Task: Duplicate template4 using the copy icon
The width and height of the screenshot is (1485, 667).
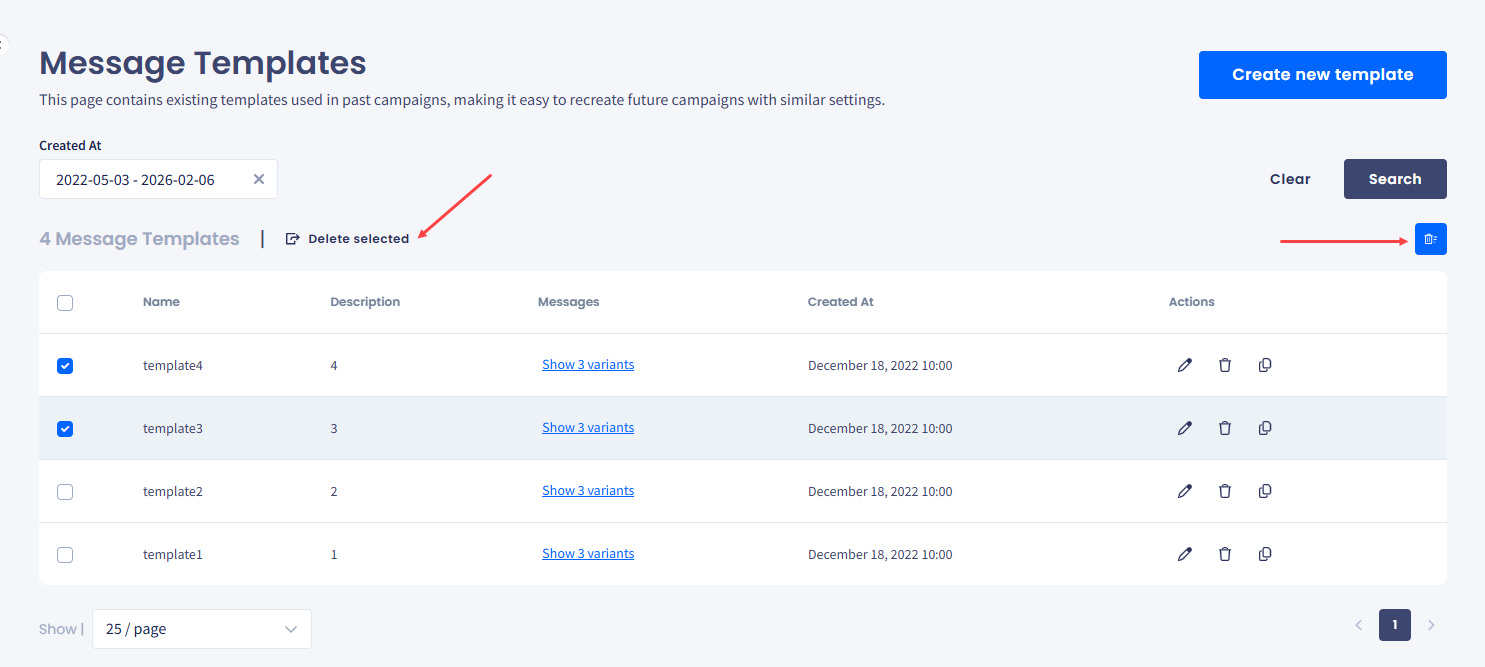Action: click(x=1265, y=365)
